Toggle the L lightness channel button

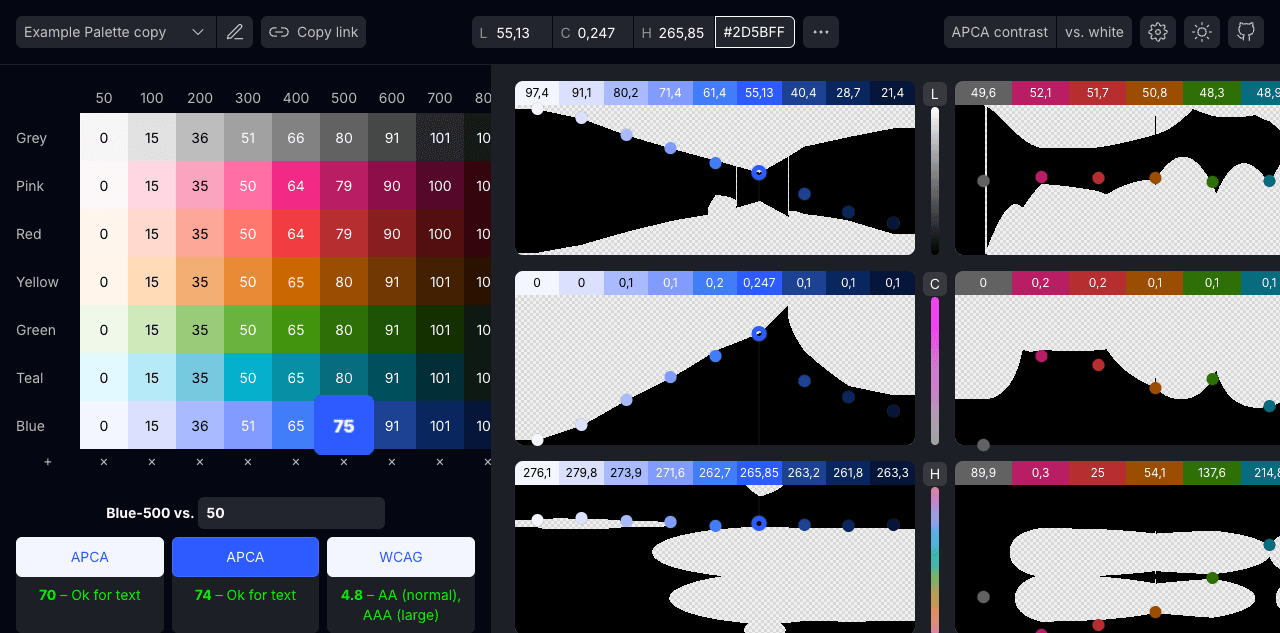click(935, 94)
